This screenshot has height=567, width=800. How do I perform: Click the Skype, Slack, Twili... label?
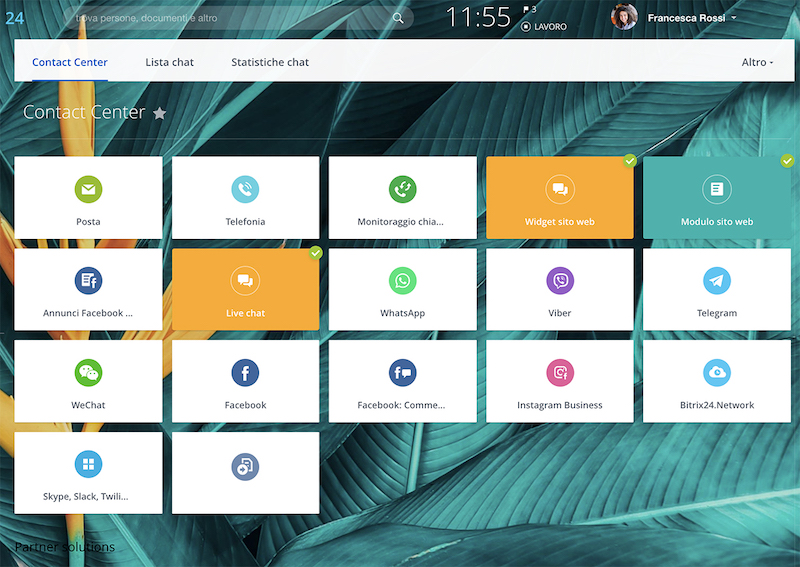pyautogui.click(x=86, y=497)
